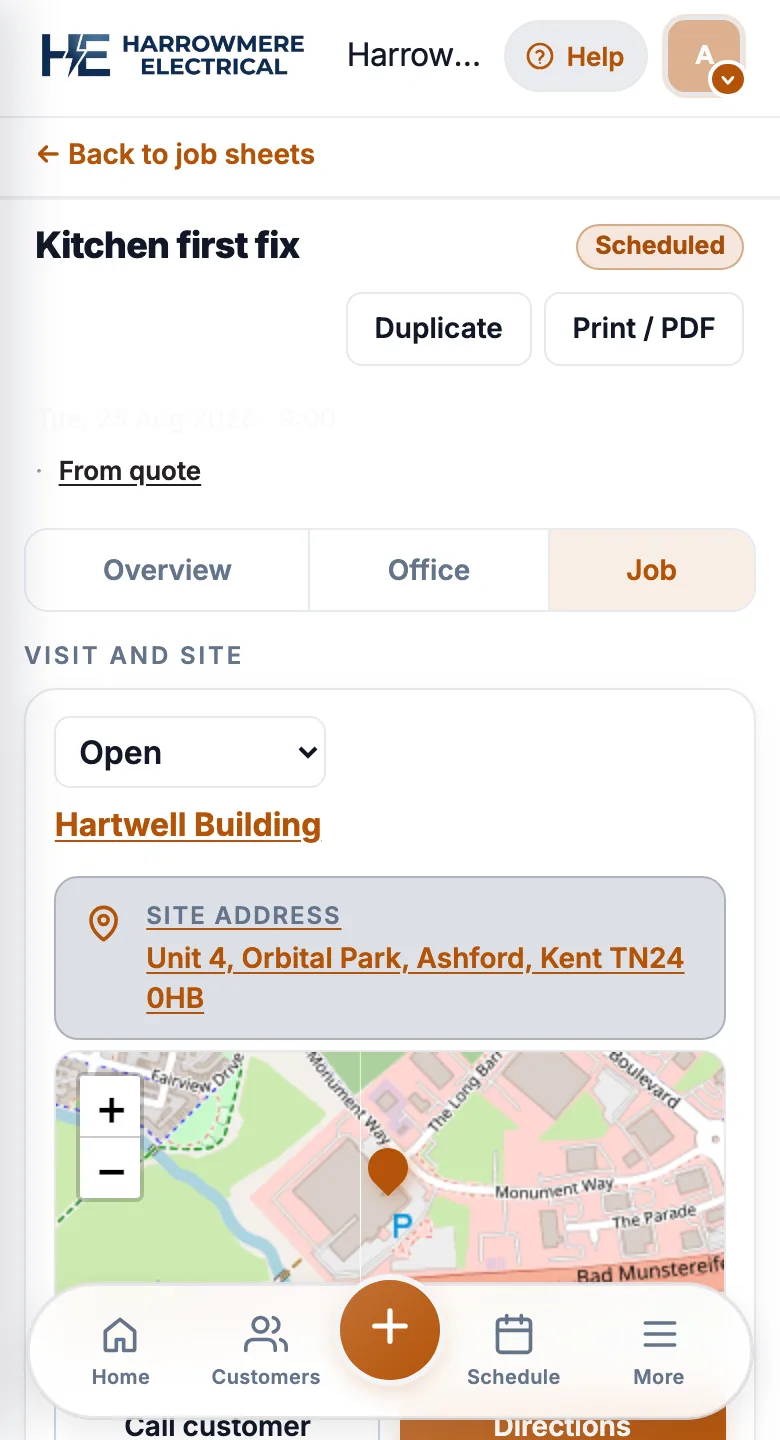Expand the Open status dropdown
The image size is (780, 1440).
[x=190, y=752]
